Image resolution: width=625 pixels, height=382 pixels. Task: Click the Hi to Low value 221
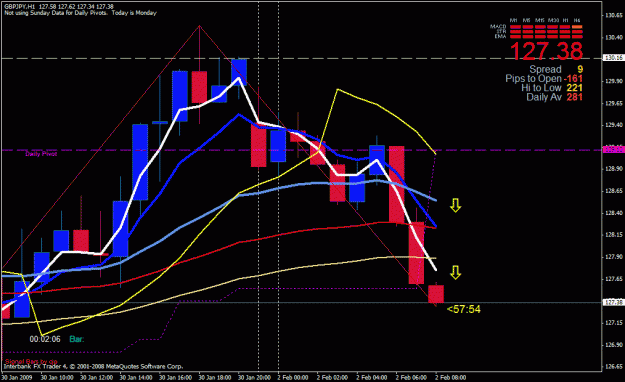click(x=574, y=88)
